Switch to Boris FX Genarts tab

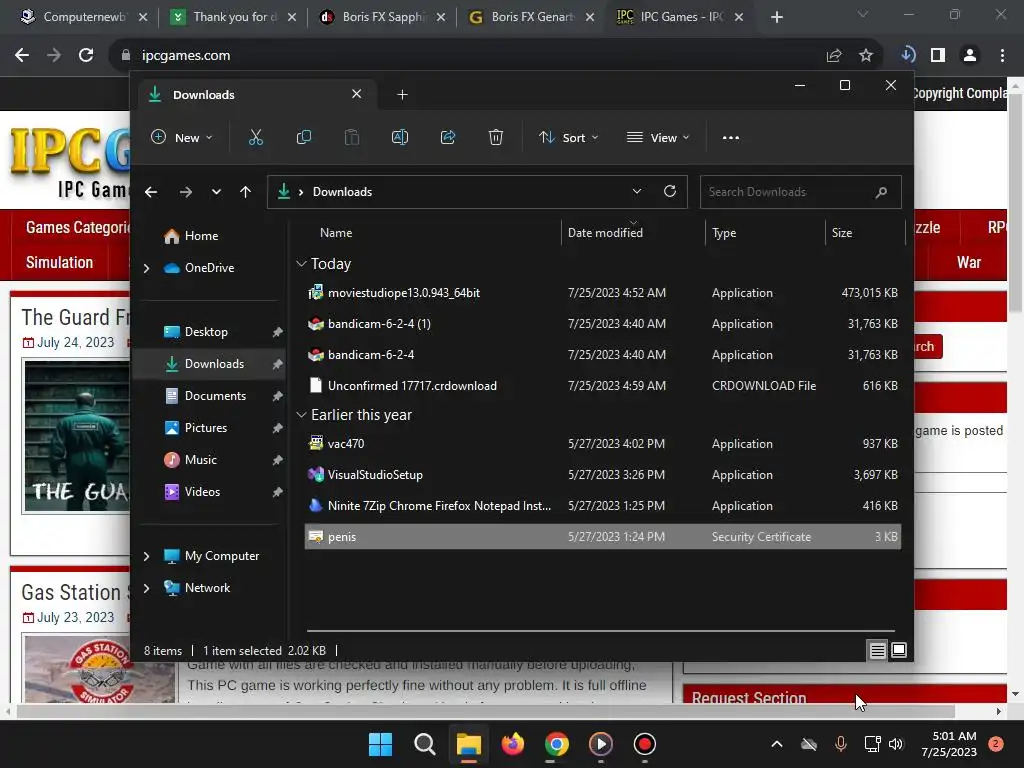[x=531, y=17]
